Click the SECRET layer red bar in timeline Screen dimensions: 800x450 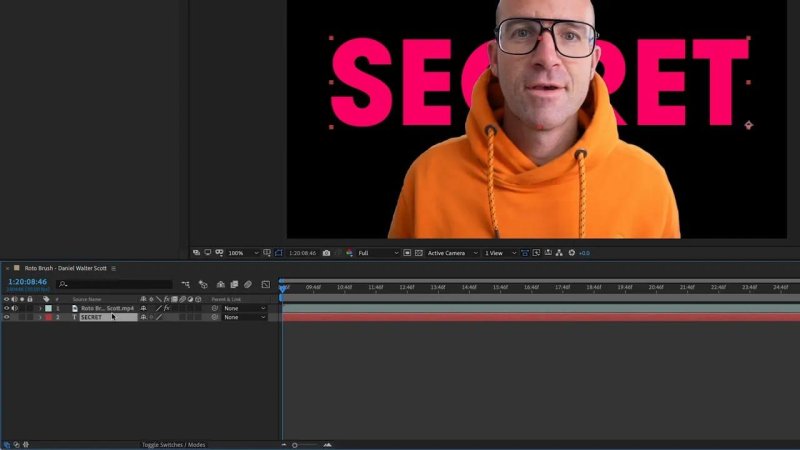(x=541, y=317)
